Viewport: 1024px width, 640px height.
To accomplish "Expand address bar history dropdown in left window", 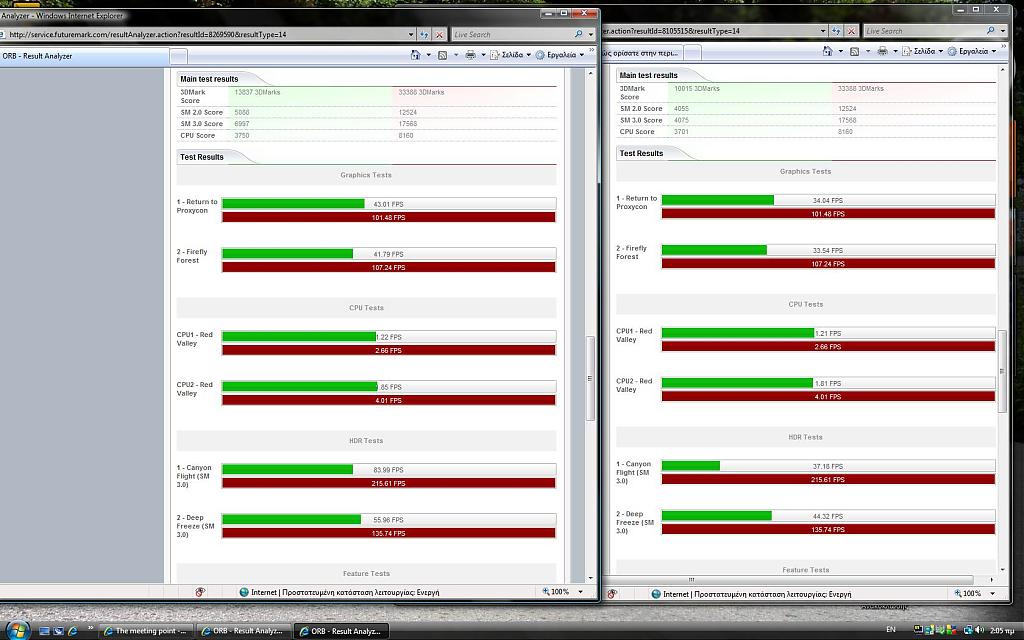I will click(411, 35).
